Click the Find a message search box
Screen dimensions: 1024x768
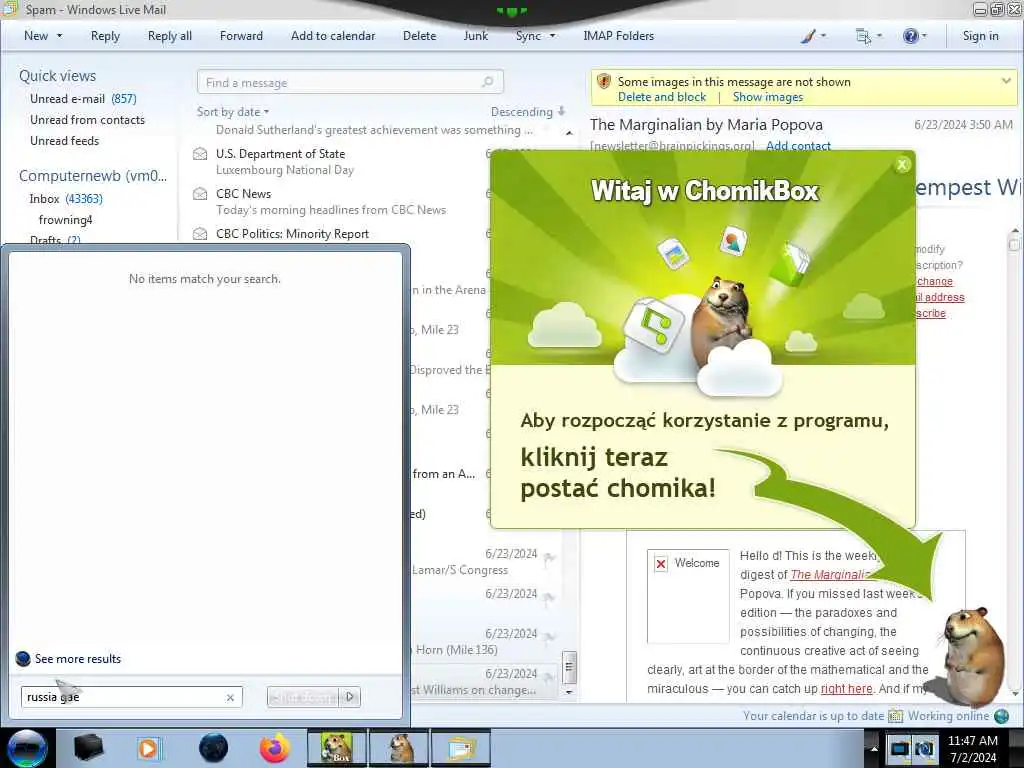click(350, 82)
